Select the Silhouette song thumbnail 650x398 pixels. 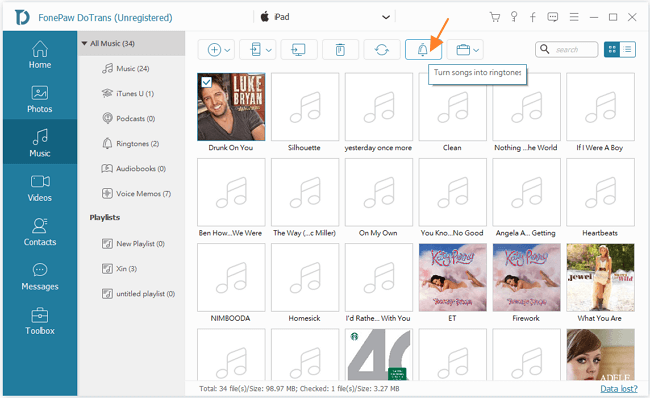coord(305,107)
